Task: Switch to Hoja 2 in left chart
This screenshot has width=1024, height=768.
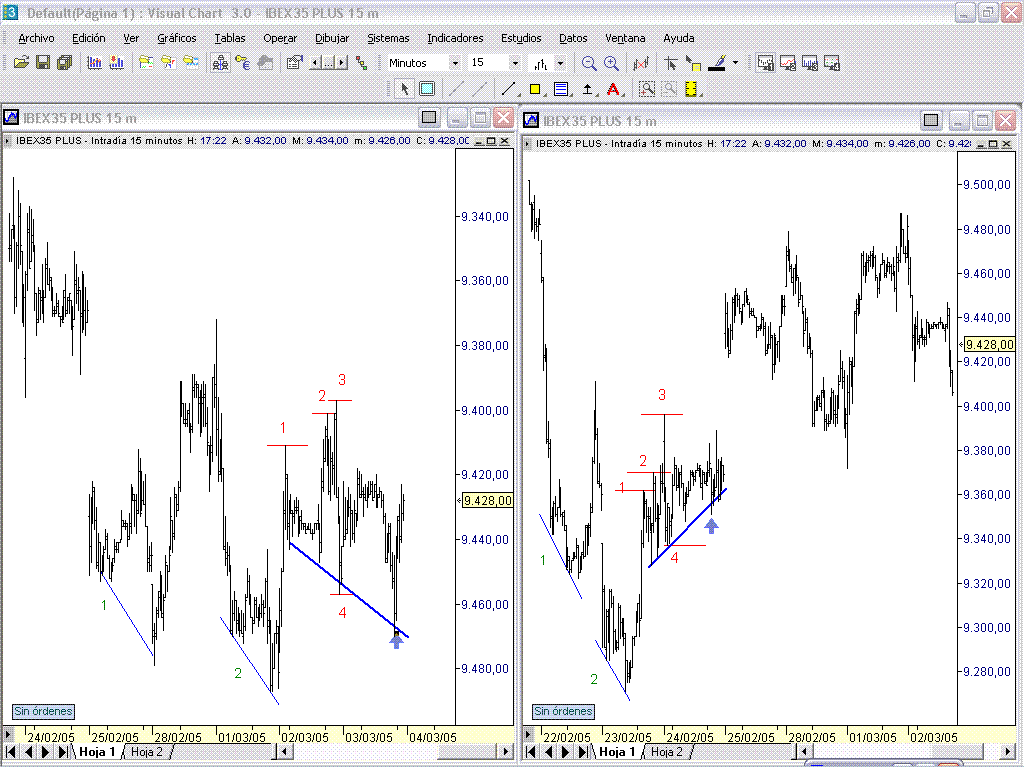Action: tap(146, 752)
